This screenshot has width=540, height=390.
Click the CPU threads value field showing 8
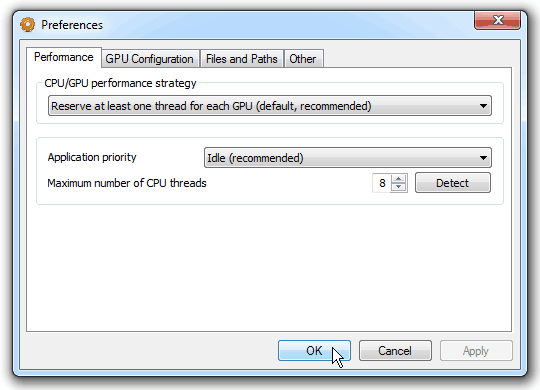pos(382,183)
